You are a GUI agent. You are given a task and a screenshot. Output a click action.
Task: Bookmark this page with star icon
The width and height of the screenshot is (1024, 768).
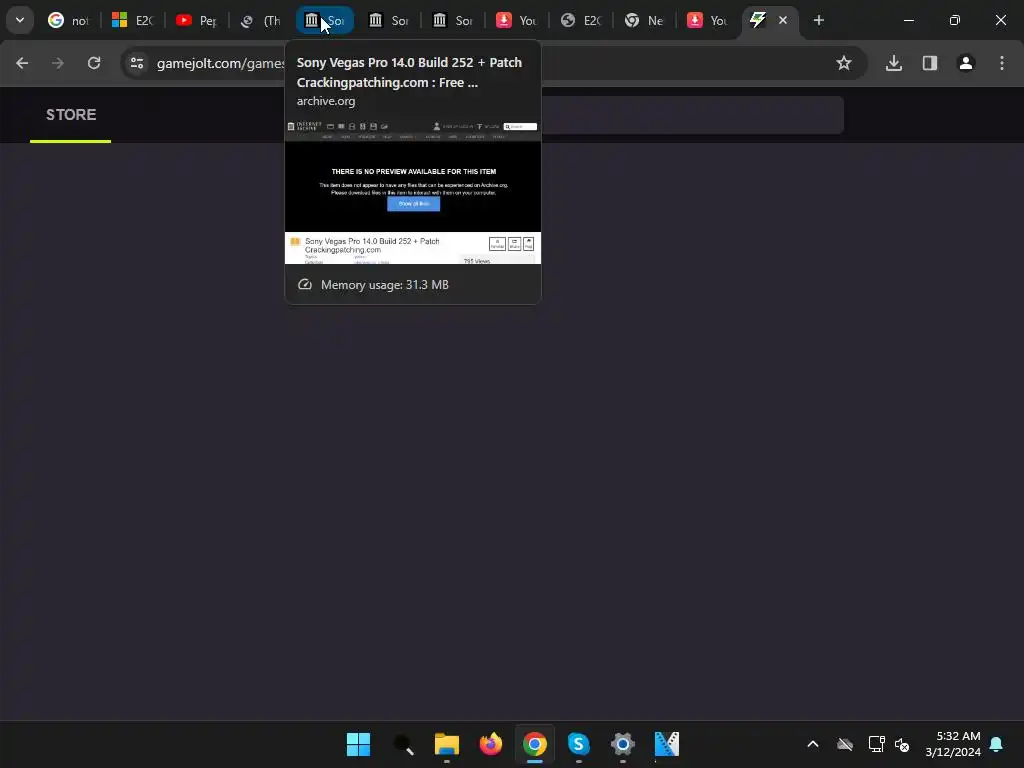tap(844, 63)
